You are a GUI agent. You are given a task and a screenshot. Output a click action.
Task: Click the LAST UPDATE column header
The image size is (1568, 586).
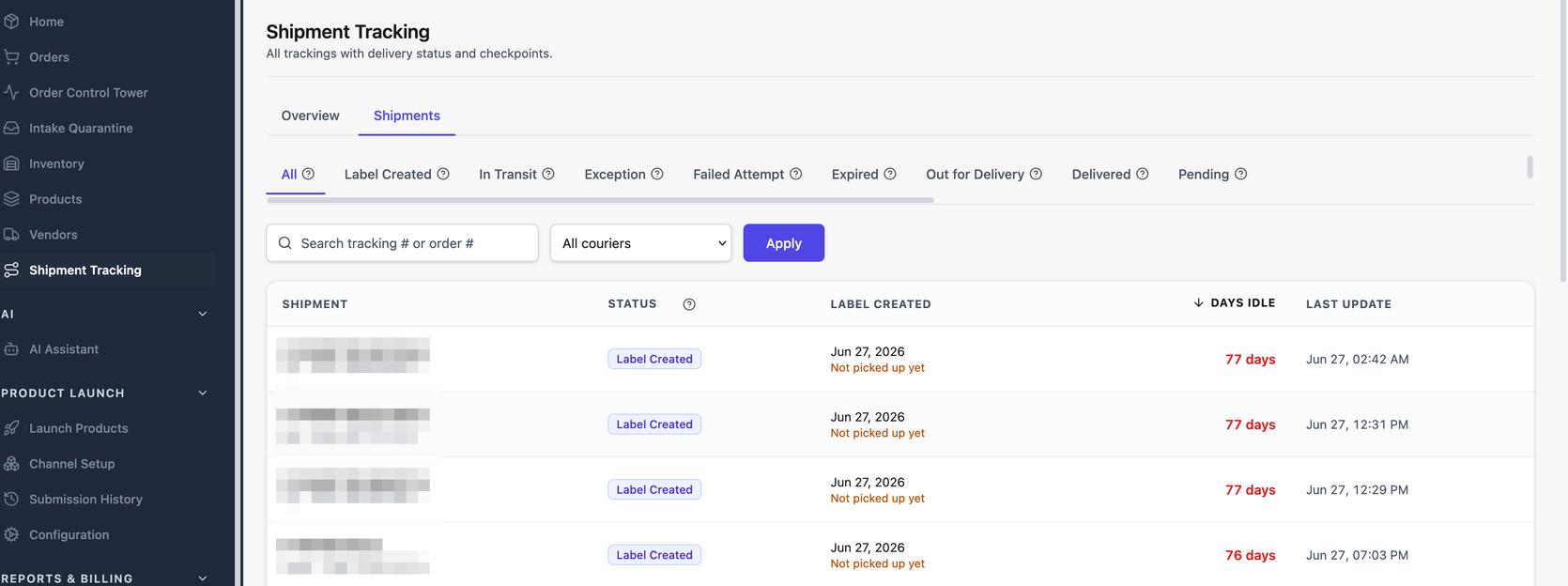click(1348, 304)
